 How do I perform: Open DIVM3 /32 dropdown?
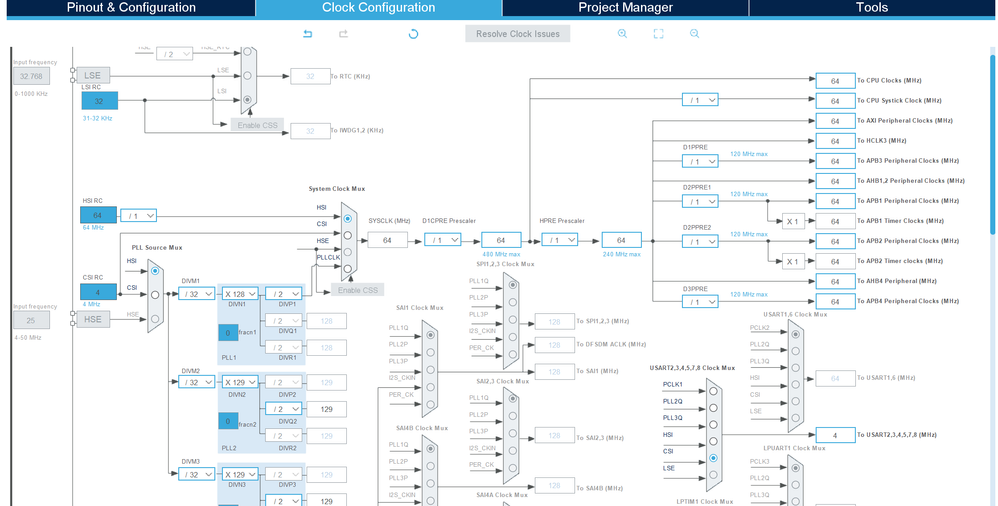point(196,475)
